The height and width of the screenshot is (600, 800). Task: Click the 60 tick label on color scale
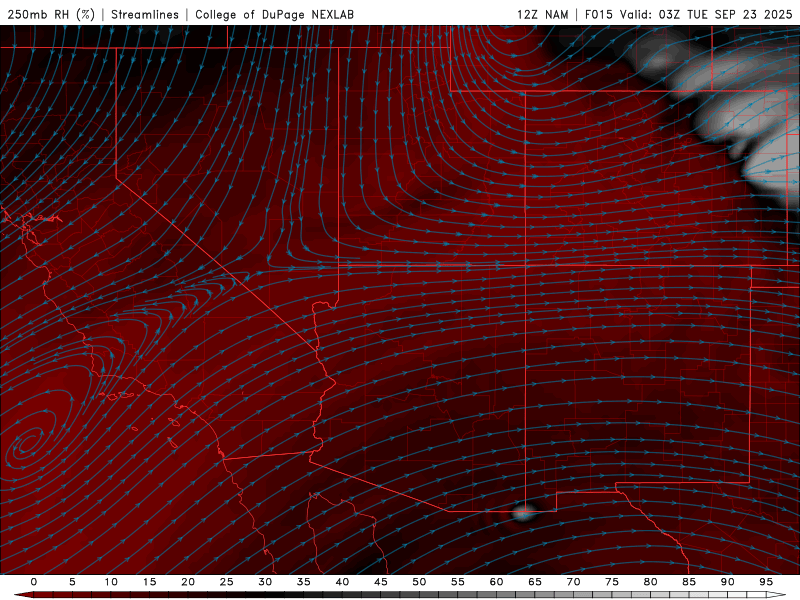(x=496, y=582)
